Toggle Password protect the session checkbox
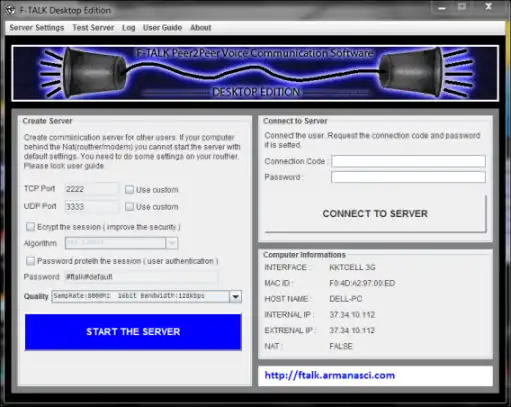This screenshot has height=407, width=511. point(30,261)
